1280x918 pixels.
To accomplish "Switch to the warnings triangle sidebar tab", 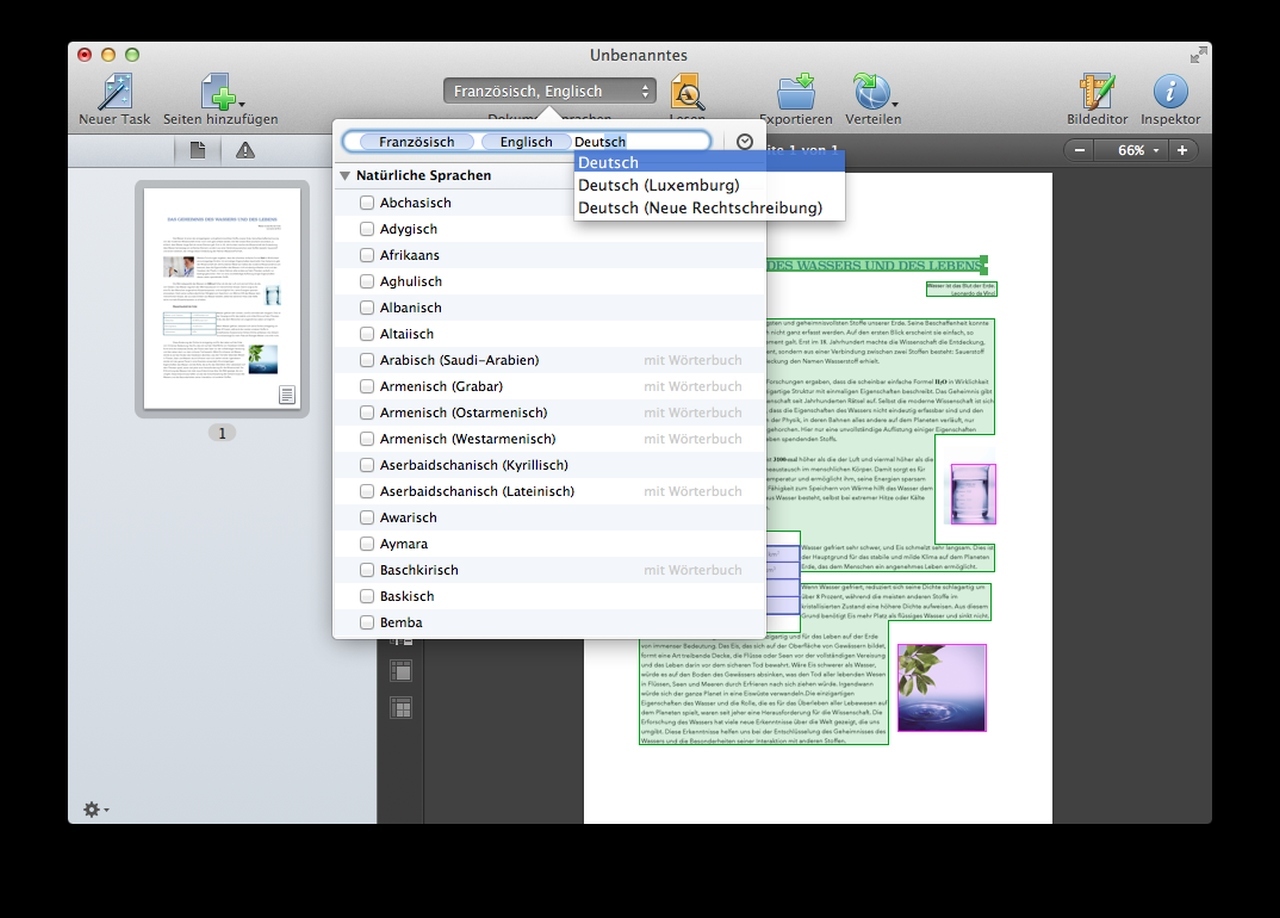I will pos(245,150).
